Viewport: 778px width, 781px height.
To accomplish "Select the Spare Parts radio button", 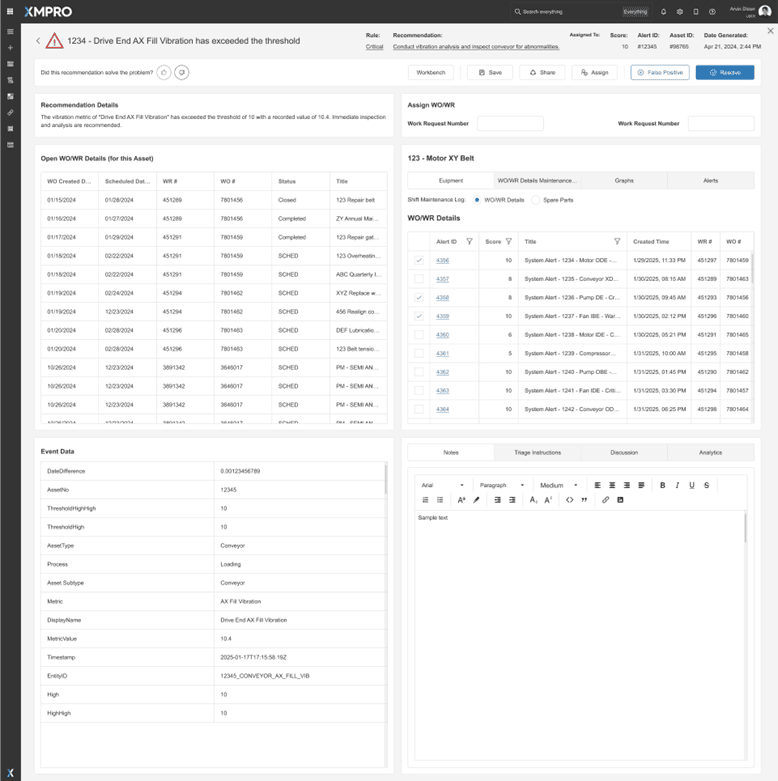I will (535, 200).
